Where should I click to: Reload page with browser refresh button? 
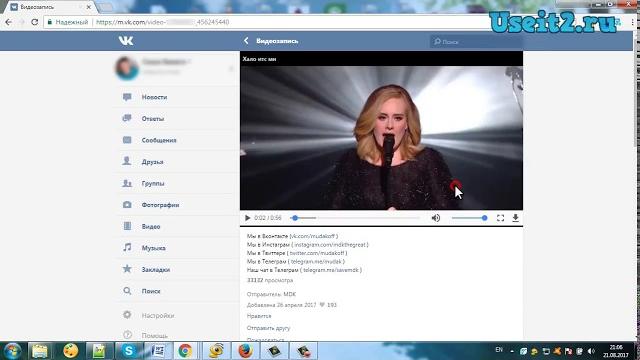point(35,22)
